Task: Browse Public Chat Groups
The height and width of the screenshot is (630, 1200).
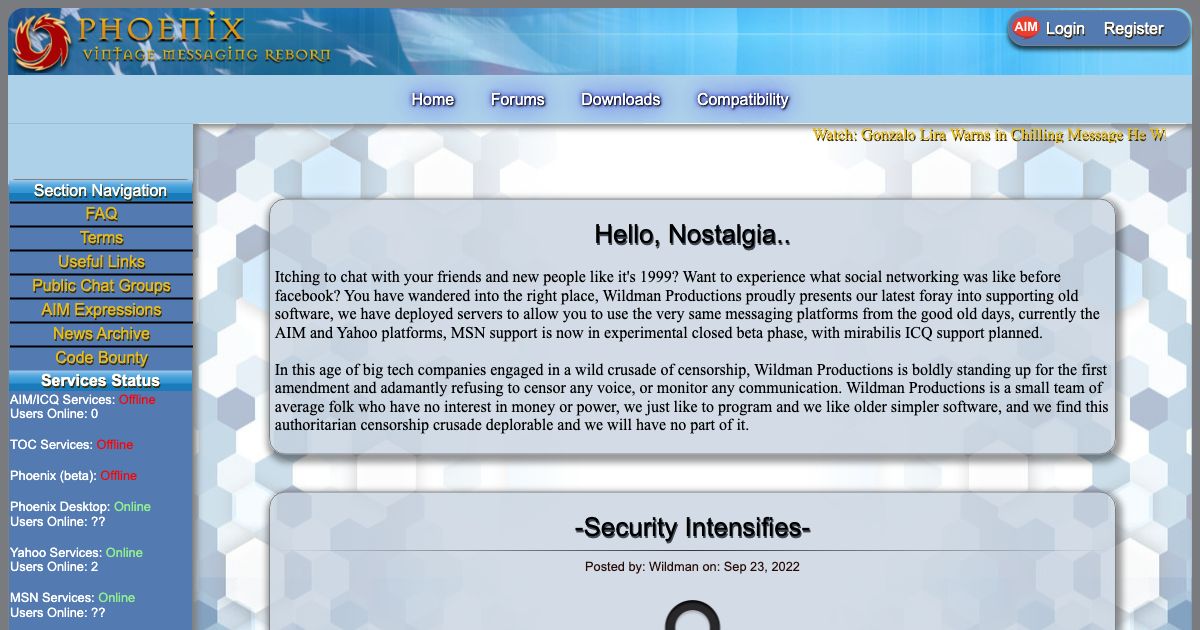Action: 100,286
